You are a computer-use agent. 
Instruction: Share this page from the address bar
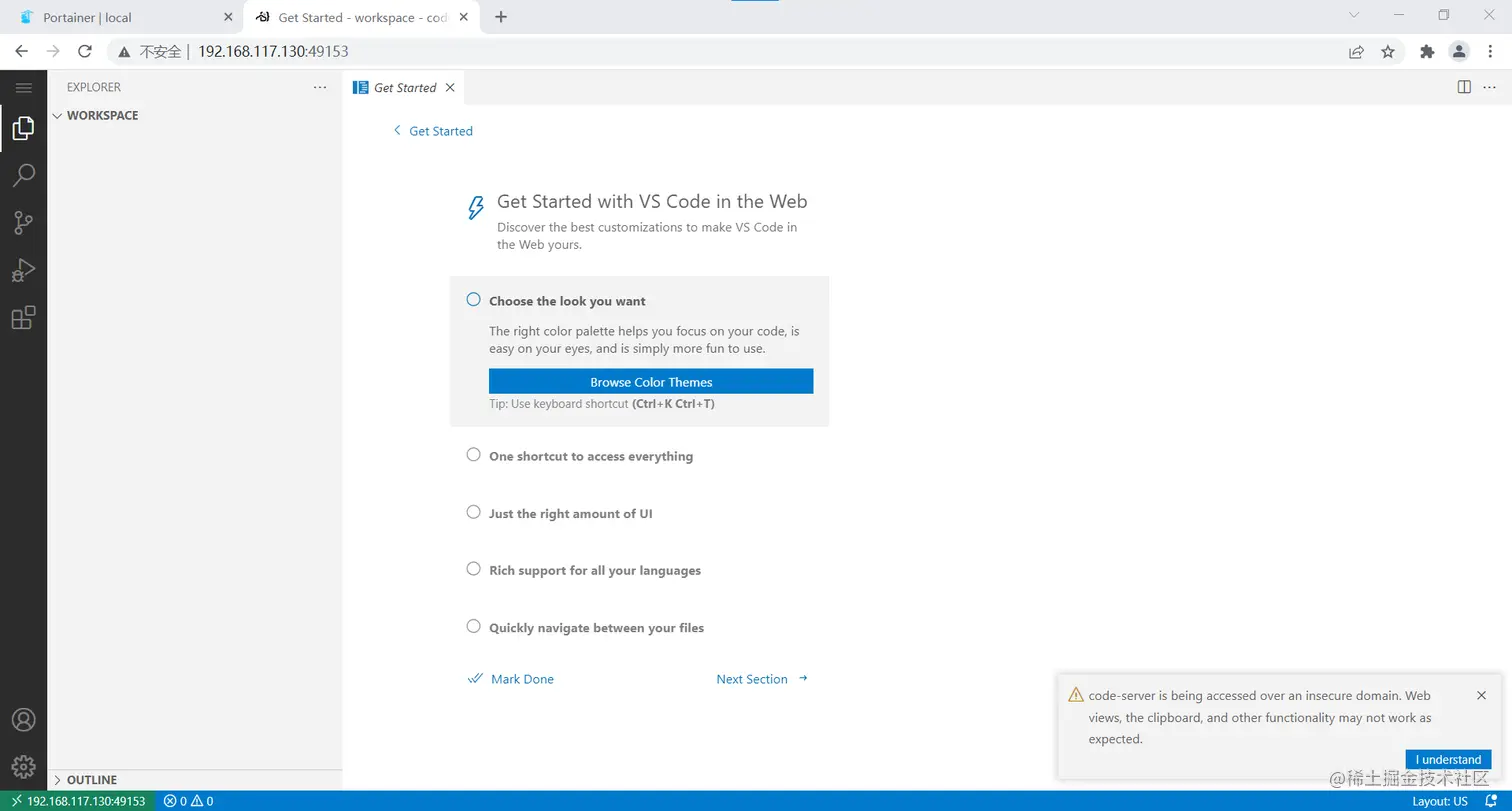point(1356,52)
